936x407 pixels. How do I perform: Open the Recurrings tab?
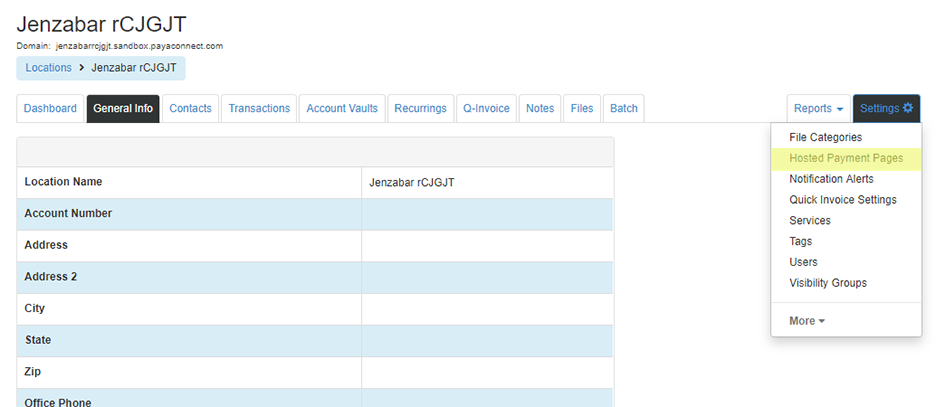point(420,109)
